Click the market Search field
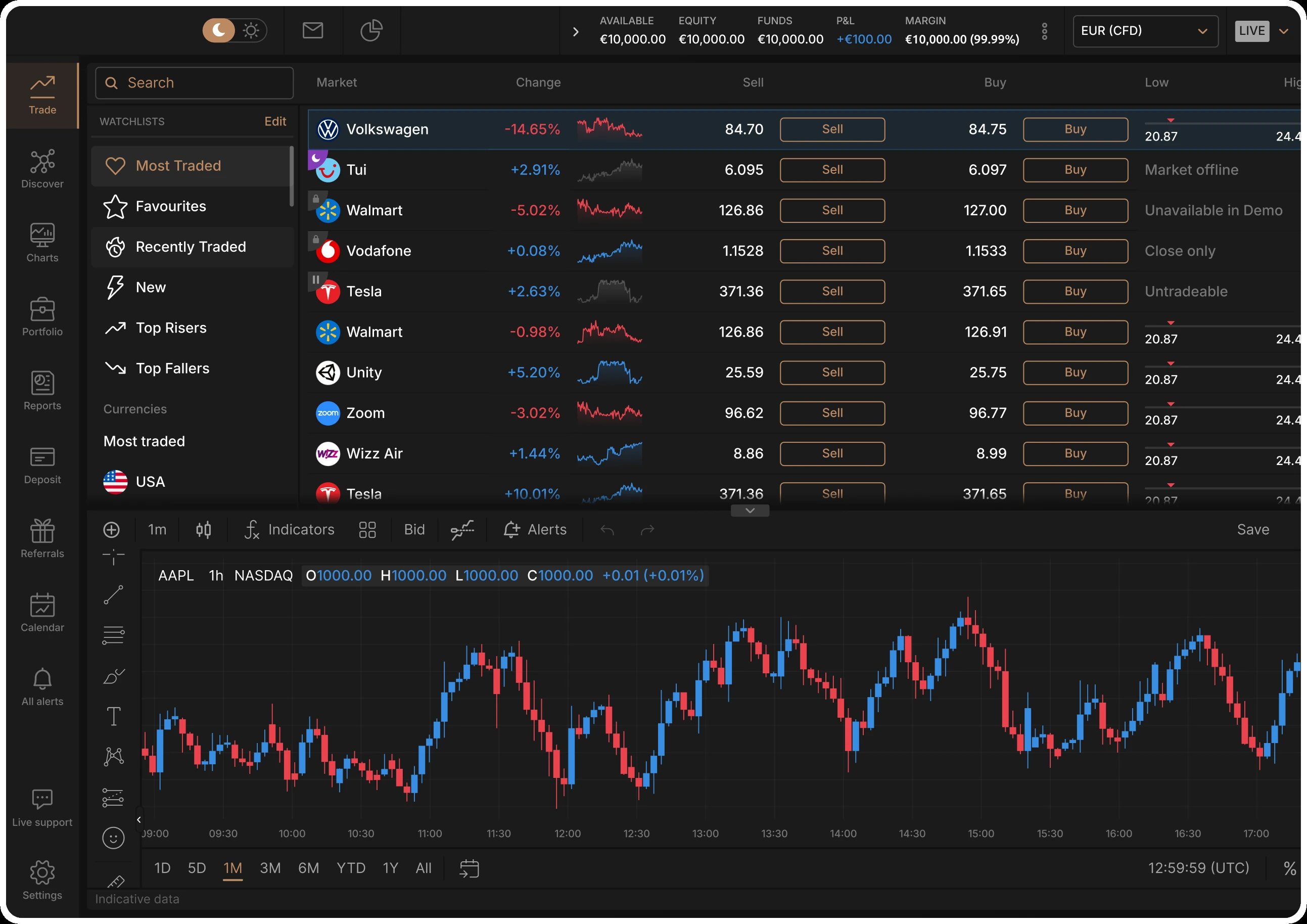The width and height of the screenshot is (1307, 924). point(194,83)
